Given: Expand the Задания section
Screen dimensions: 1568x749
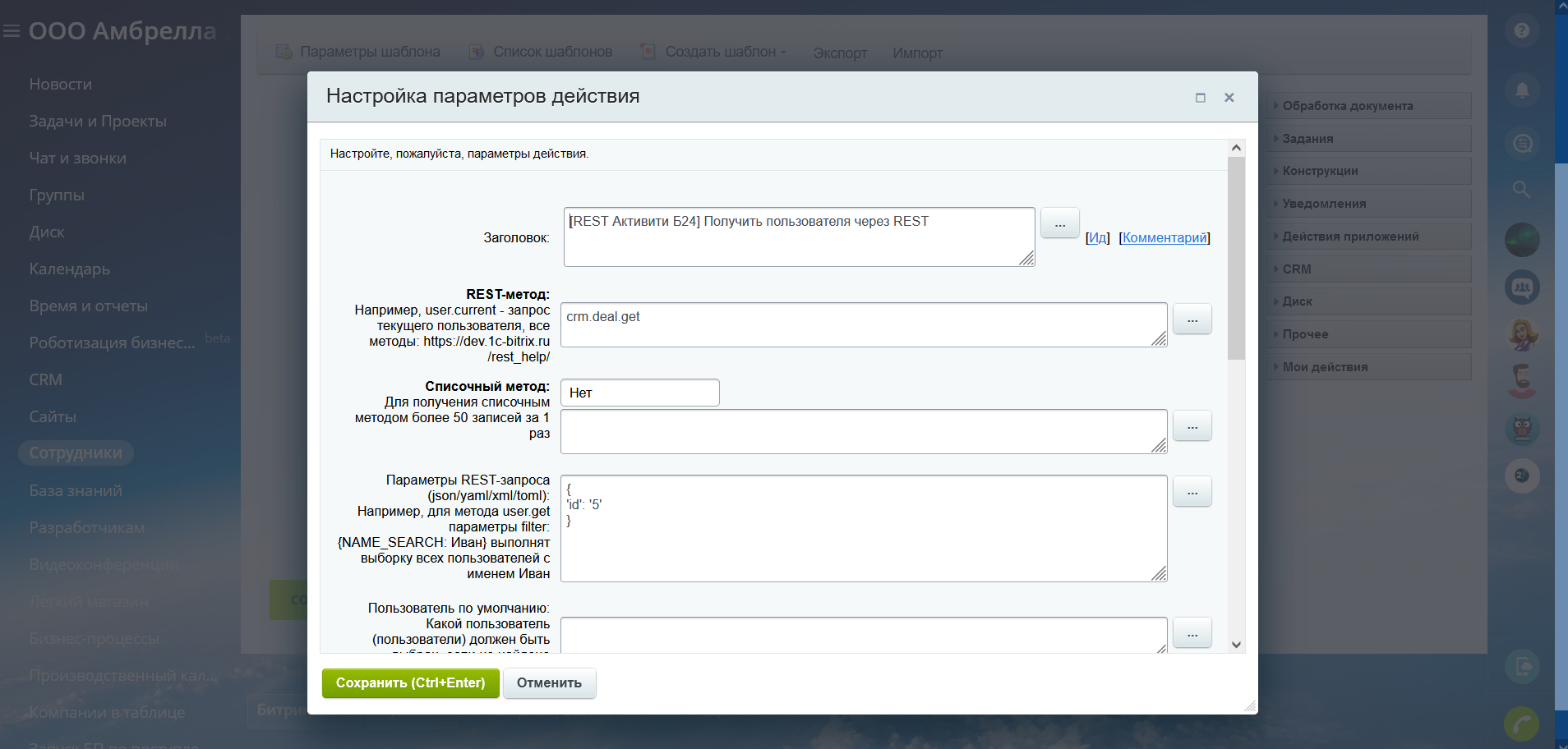Looking at the screenshot, I should coord(1368,139).
